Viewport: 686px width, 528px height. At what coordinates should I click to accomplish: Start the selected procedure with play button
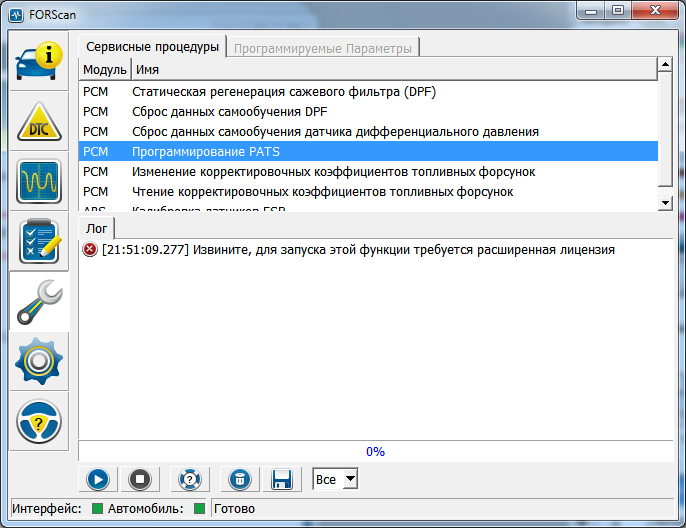coord(98,479)
